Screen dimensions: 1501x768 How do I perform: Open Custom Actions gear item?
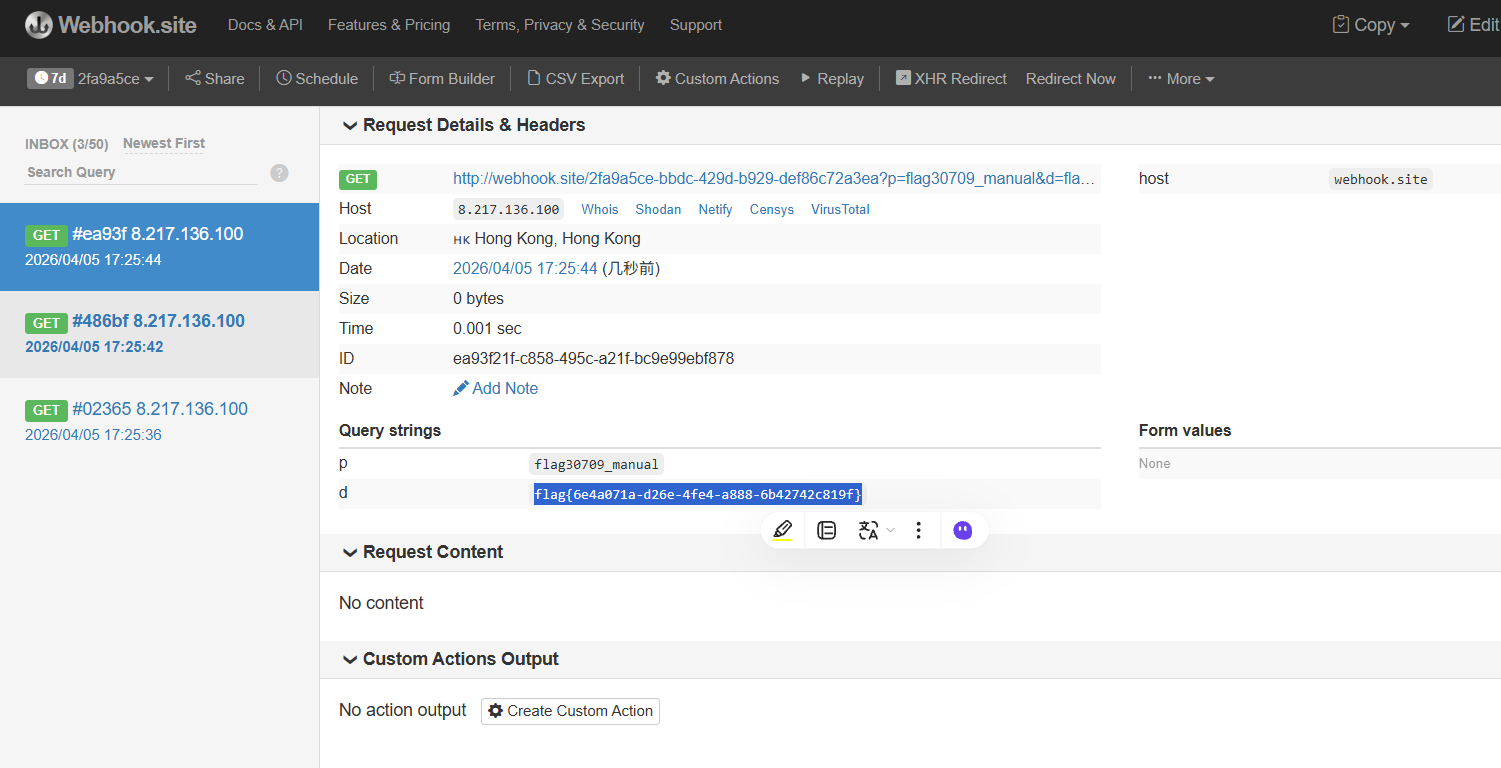point(717,79)
